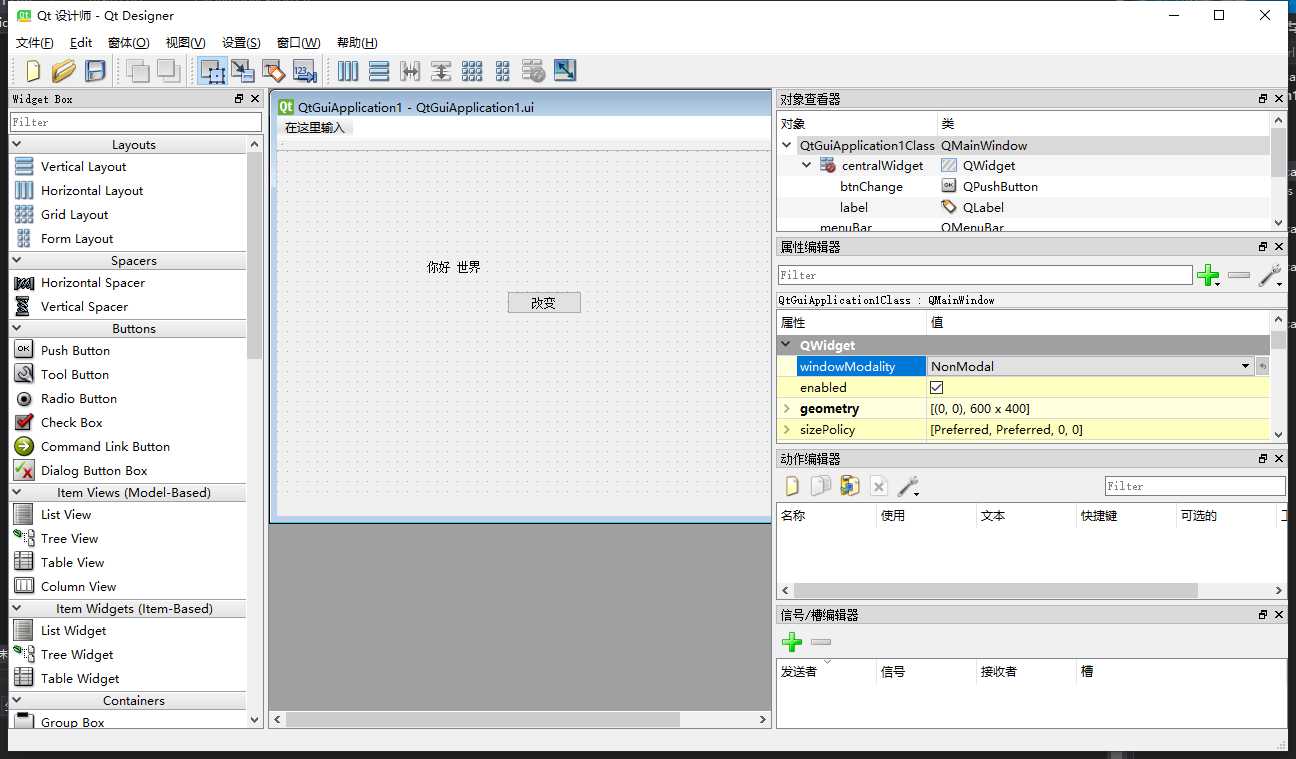The height and width of the screenshot is (759, 1296).
Task: Click the Break Layout toolbar icon
Action: click(x=534, y=71)
